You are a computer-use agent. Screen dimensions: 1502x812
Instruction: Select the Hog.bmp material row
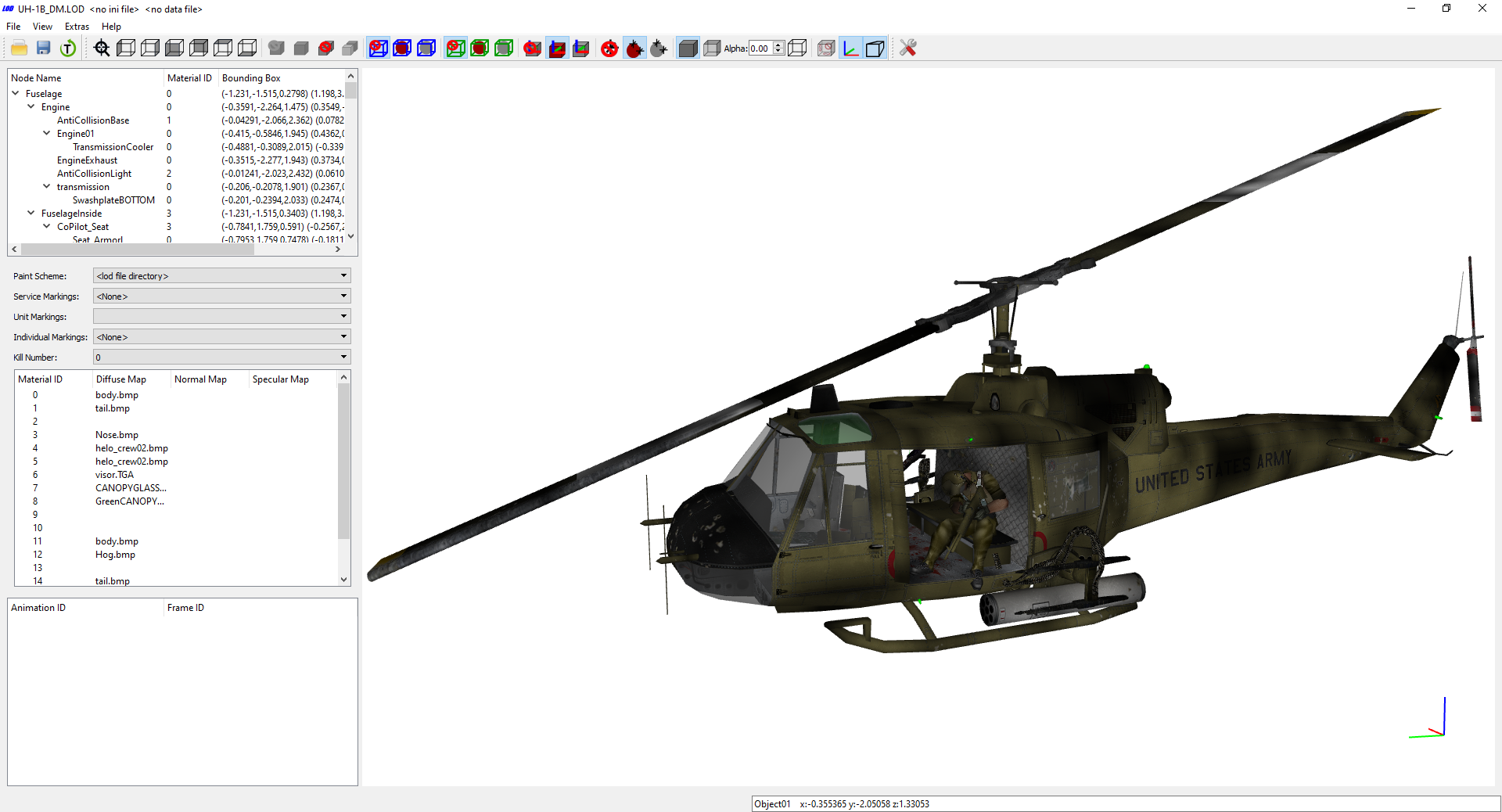coord(115,554)
